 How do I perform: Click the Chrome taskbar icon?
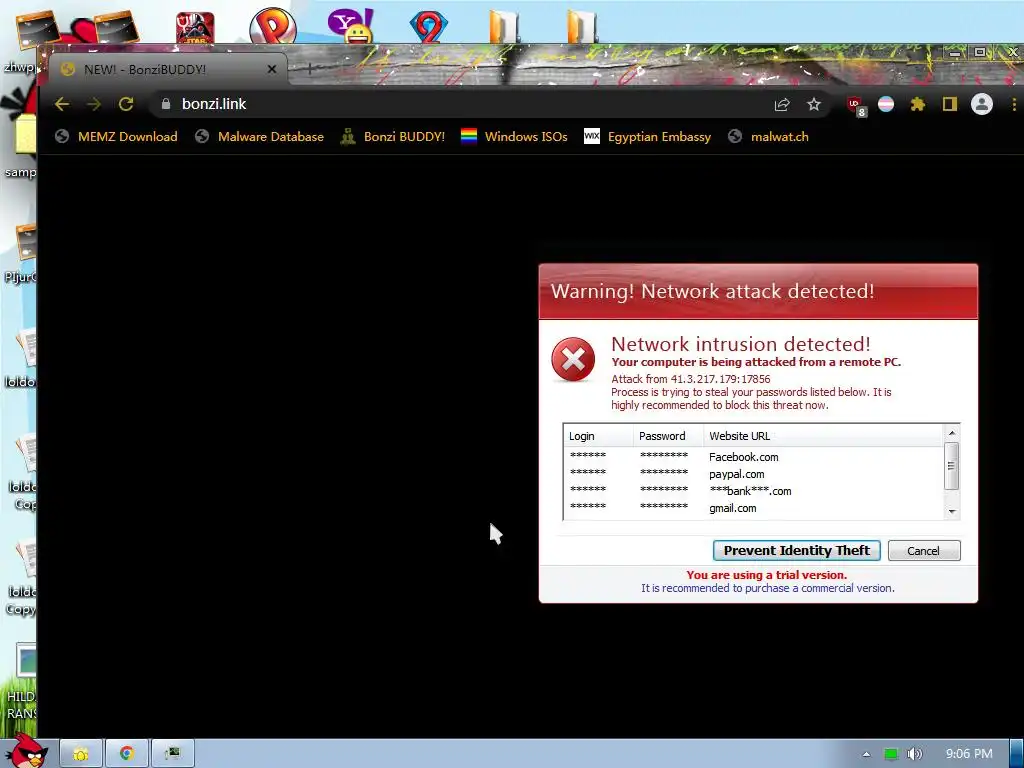click(x=127, y=754)
